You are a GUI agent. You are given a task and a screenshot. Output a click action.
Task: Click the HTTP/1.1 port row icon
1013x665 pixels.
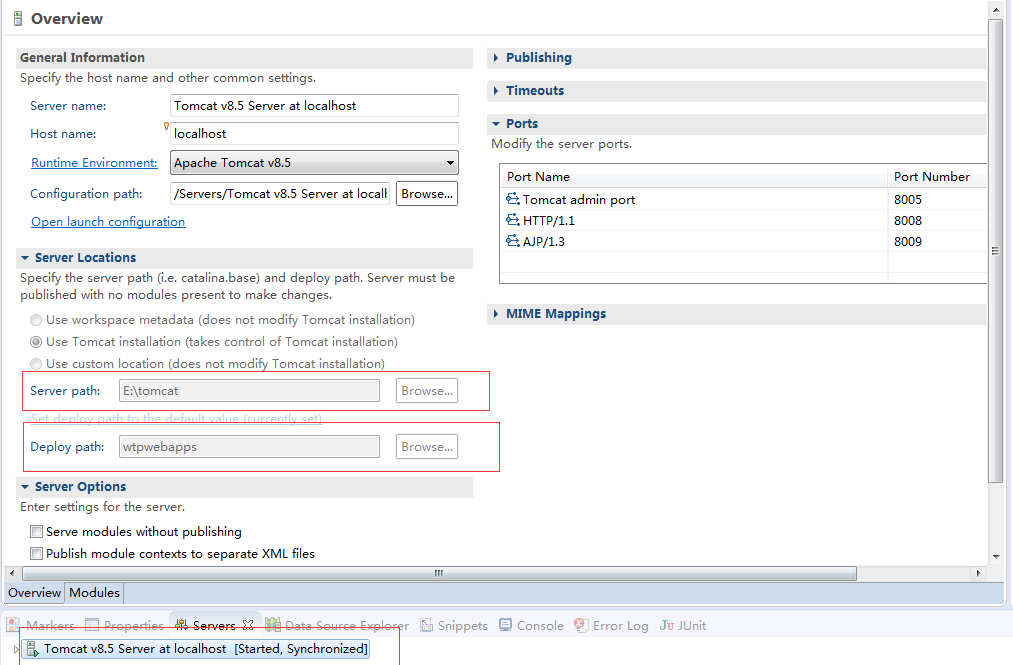point(512,220)
